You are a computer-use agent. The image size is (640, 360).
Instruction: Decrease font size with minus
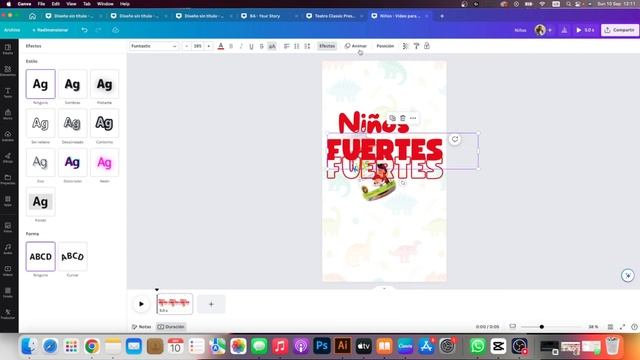point(187,46)
